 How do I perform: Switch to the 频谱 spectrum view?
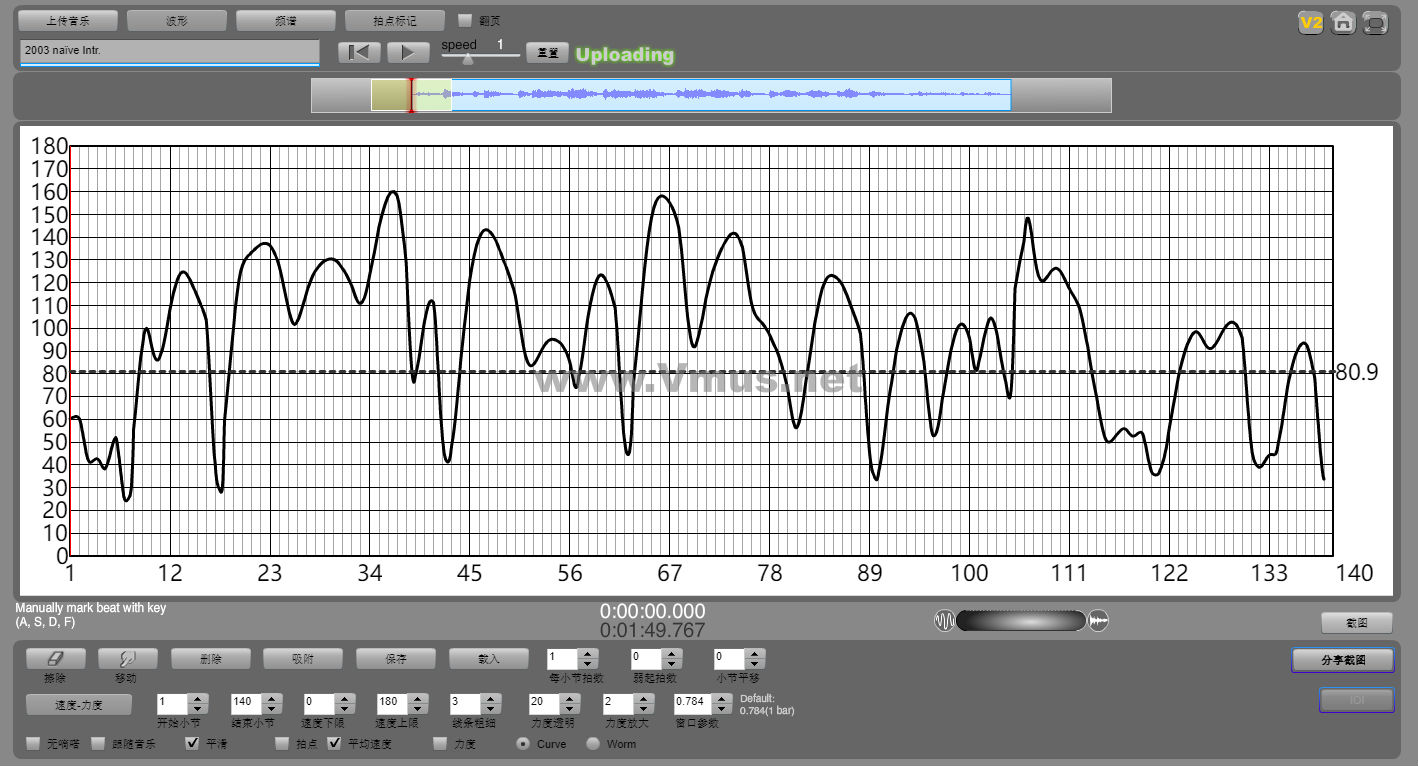click(x=286, y=20)
